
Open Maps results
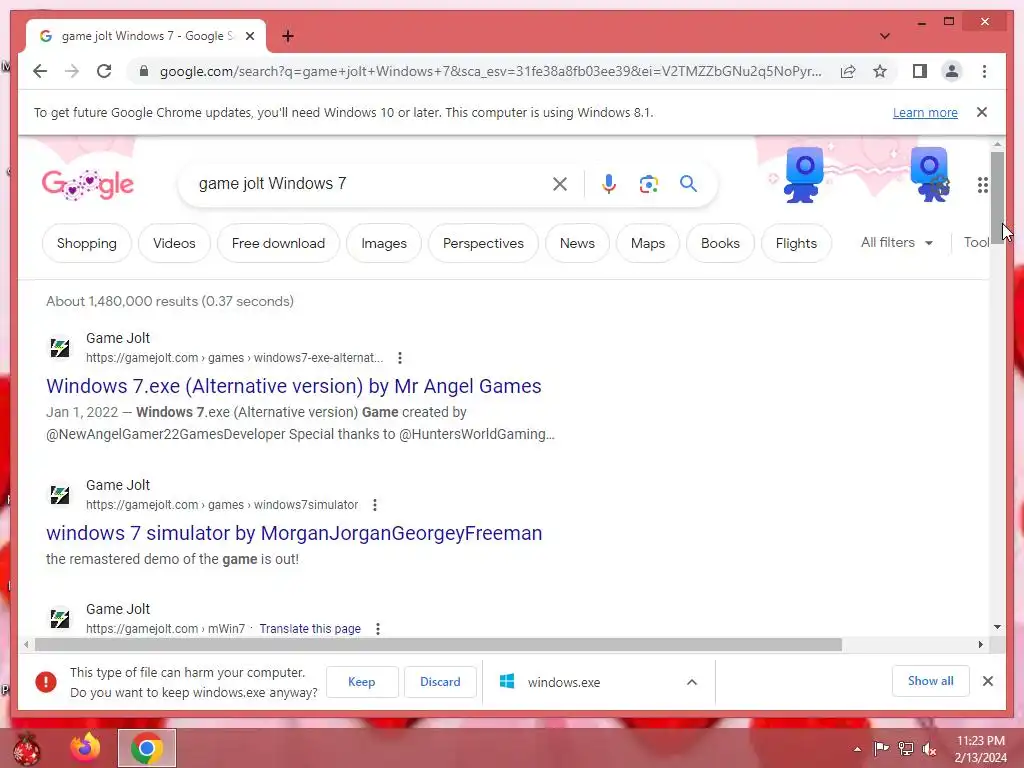pos(648,243)
